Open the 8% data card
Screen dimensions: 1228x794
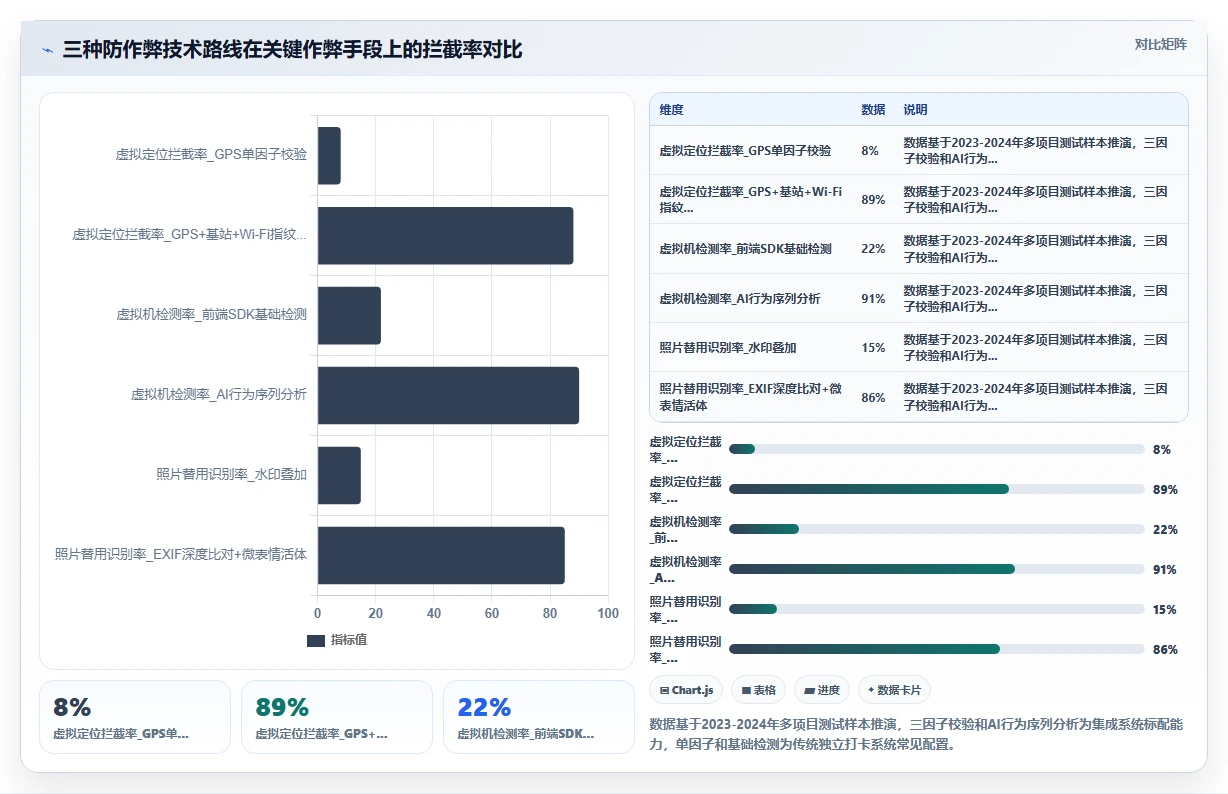coord(135,717)
